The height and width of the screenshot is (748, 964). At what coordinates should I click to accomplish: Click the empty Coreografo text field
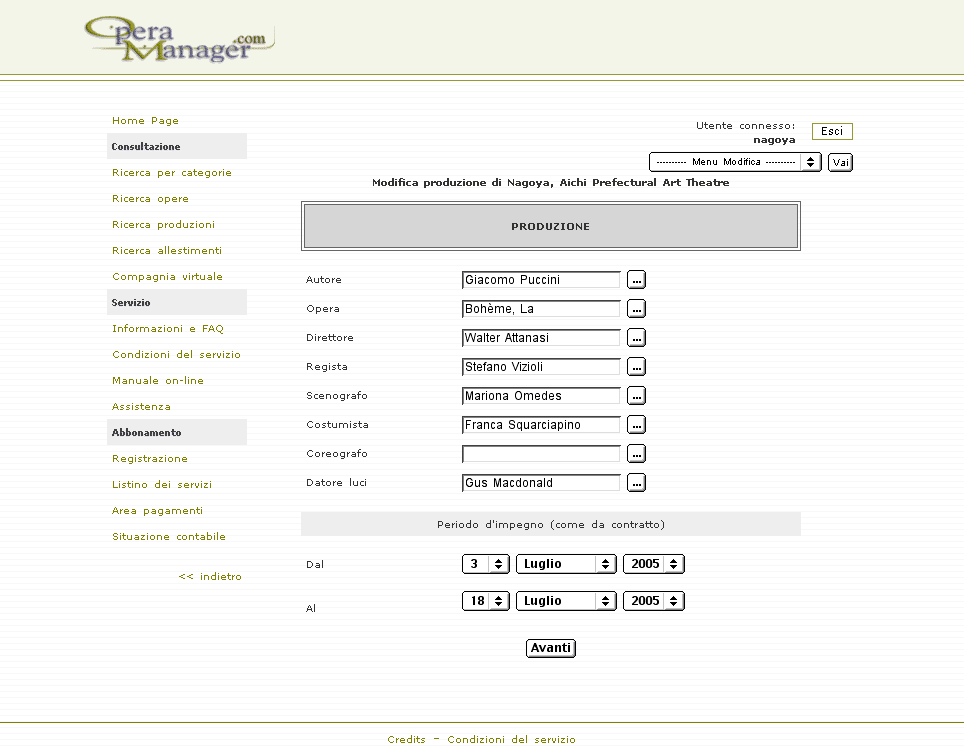point(541,454)
